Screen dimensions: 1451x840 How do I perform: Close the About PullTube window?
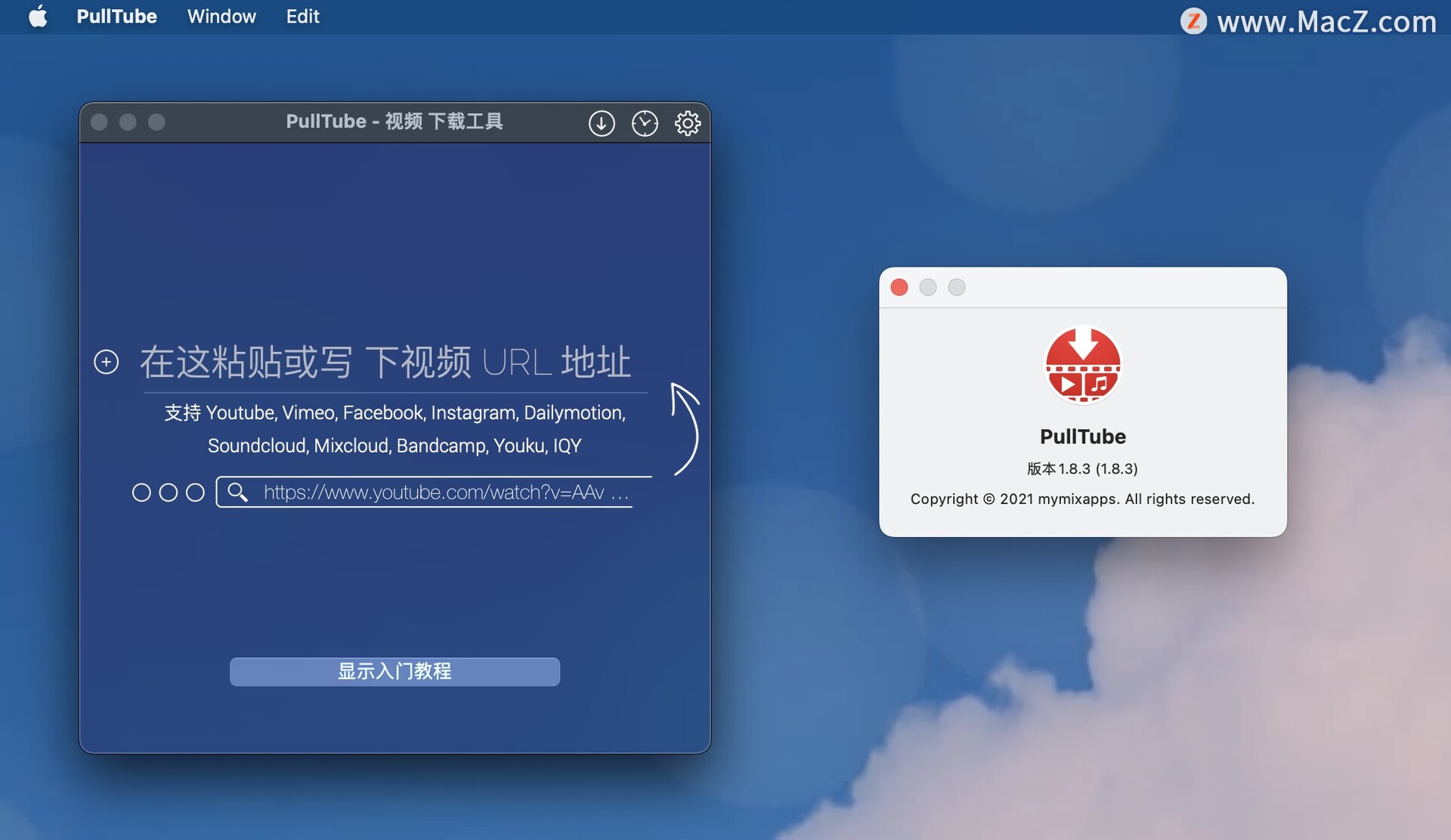[x=899, y=287]
